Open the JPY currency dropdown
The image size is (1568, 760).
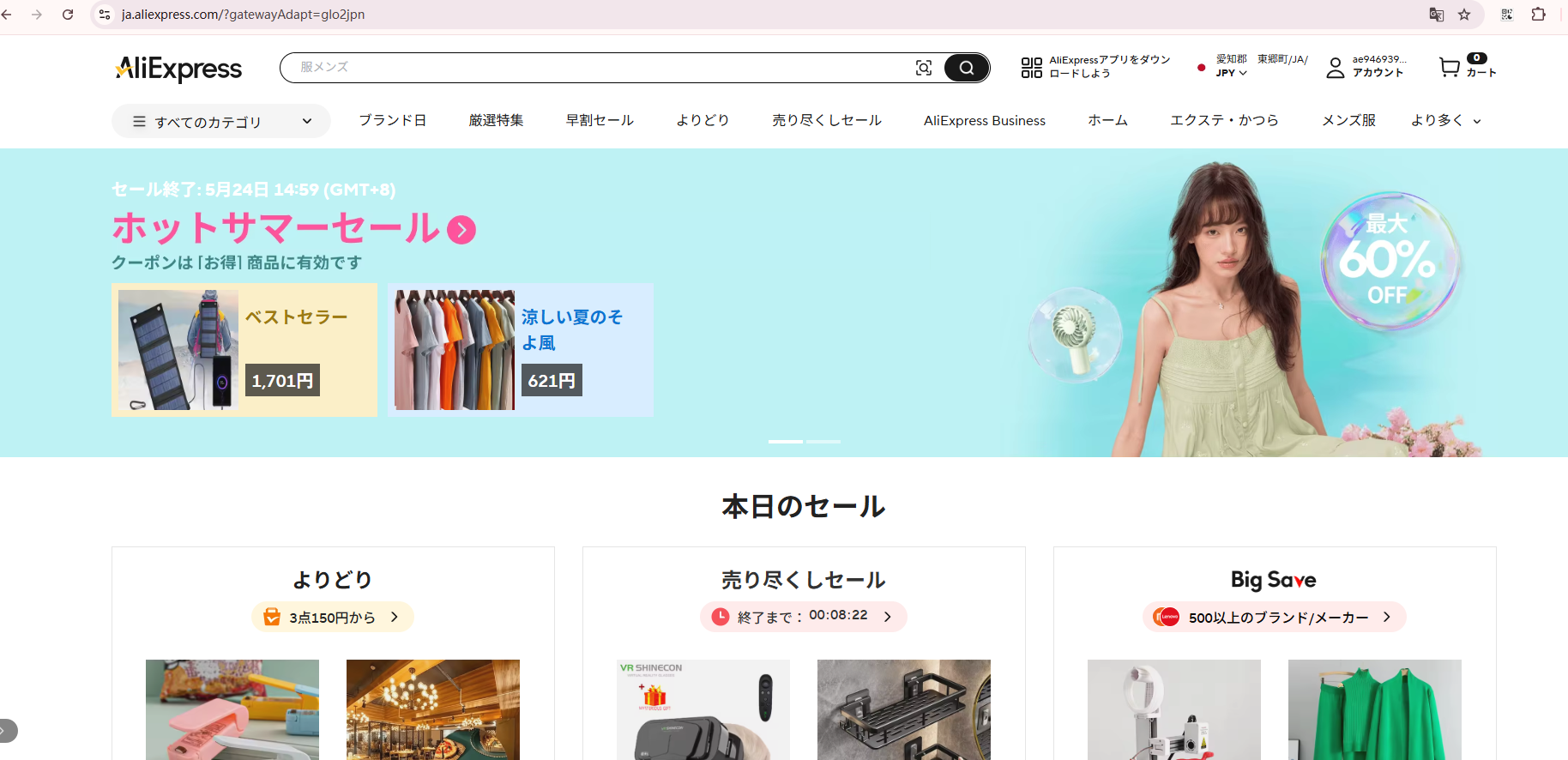tap(1231, 73)
